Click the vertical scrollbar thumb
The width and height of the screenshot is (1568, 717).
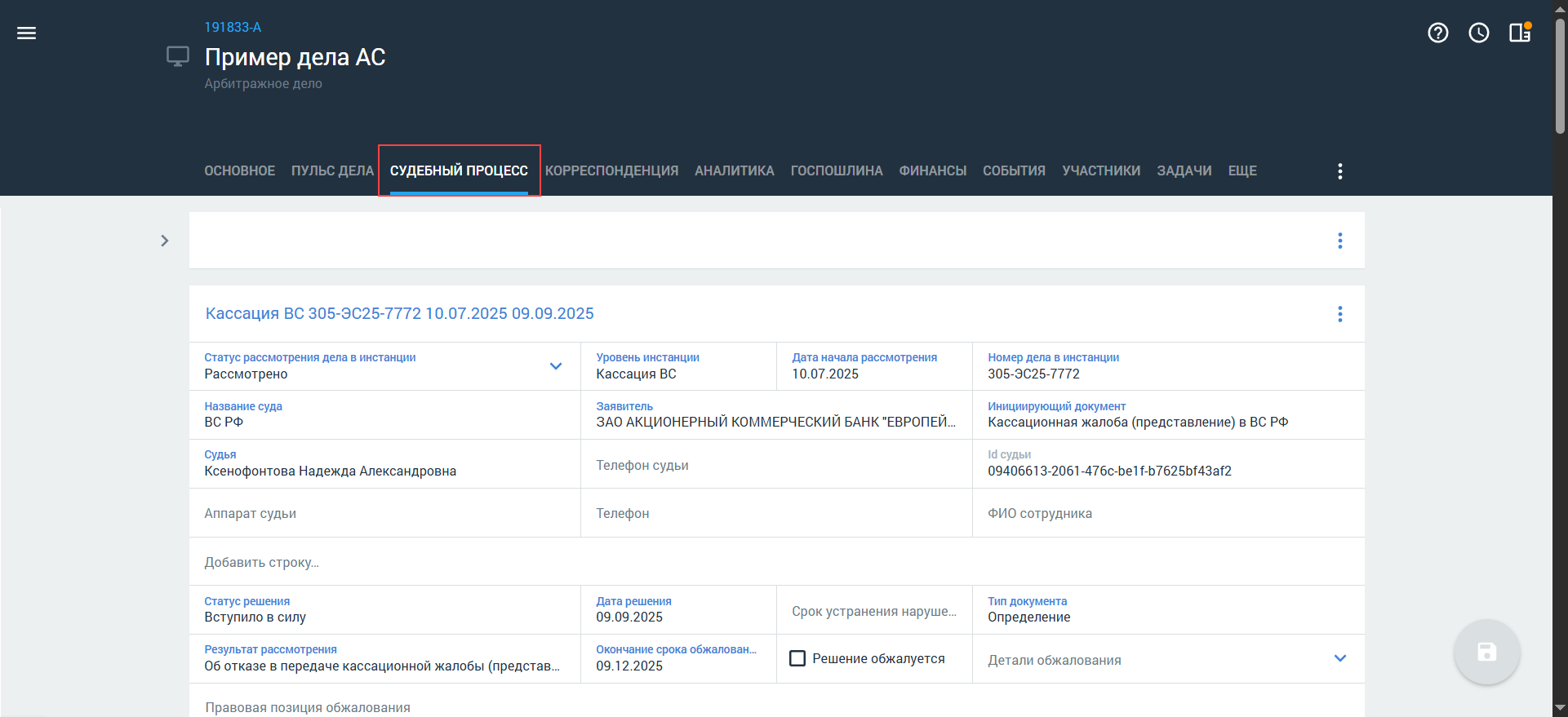(1560, 76)
